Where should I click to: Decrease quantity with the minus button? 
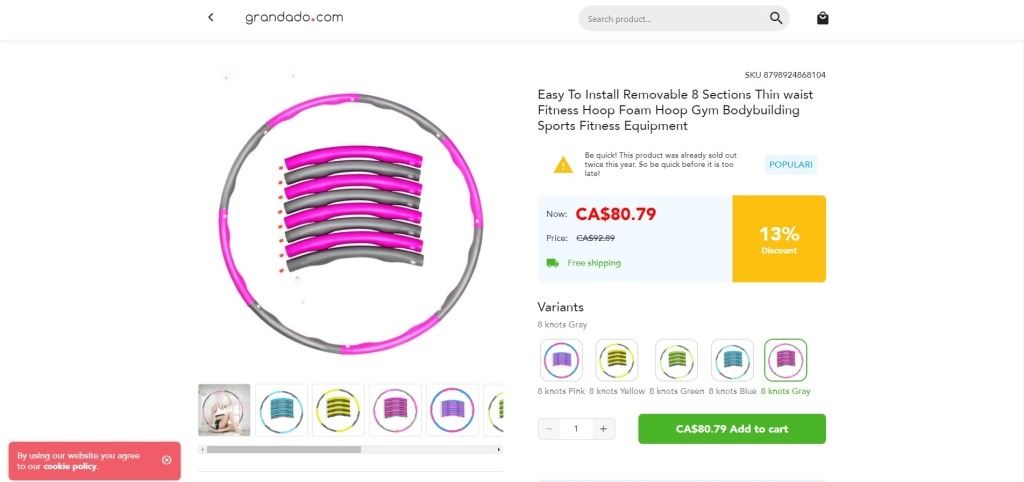tap(549, 429)
